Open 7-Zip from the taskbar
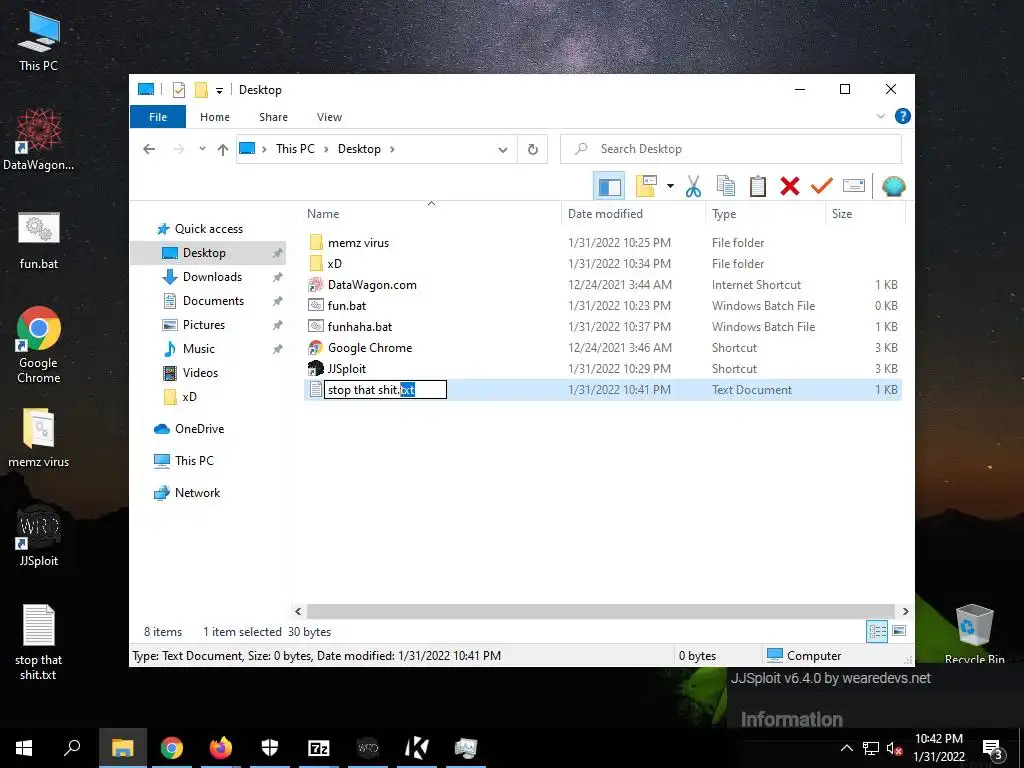The height and width of the screenshot is (768, 1024). point(319,748)
